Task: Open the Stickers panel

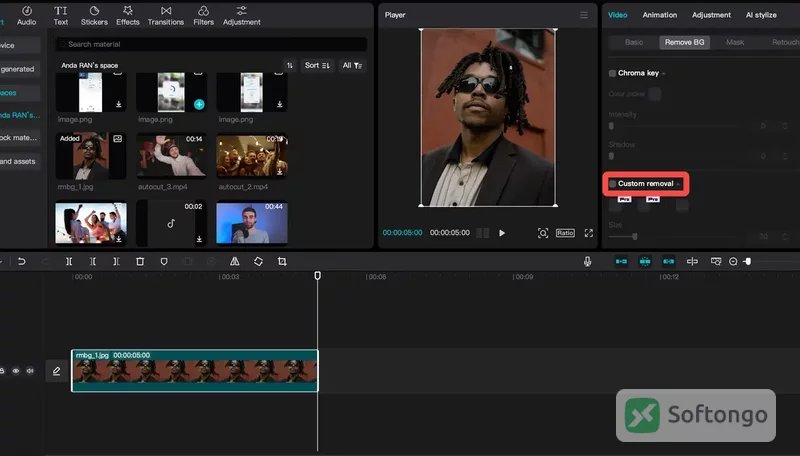Action: coord(94,15)
